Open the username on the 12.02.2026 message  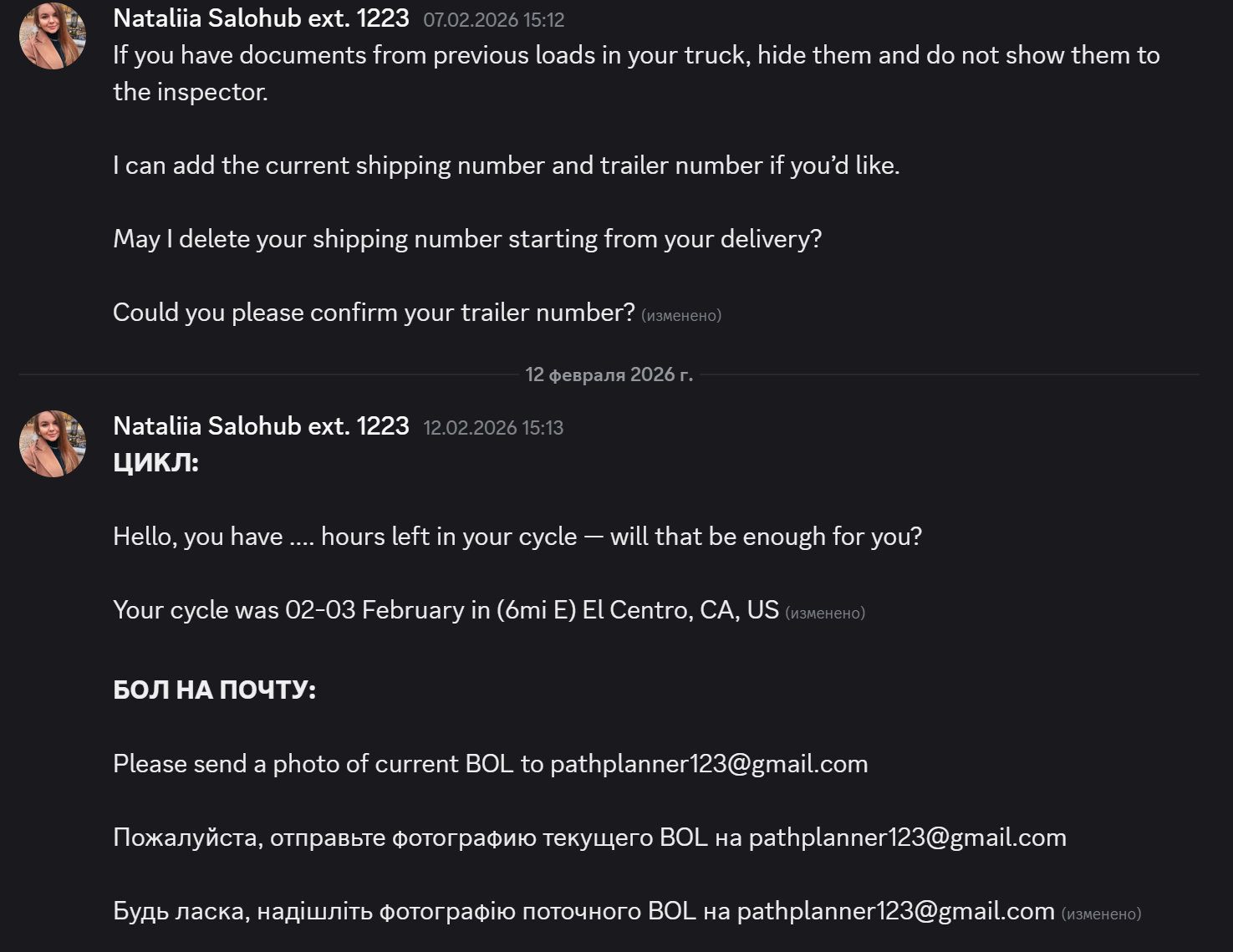261,426
